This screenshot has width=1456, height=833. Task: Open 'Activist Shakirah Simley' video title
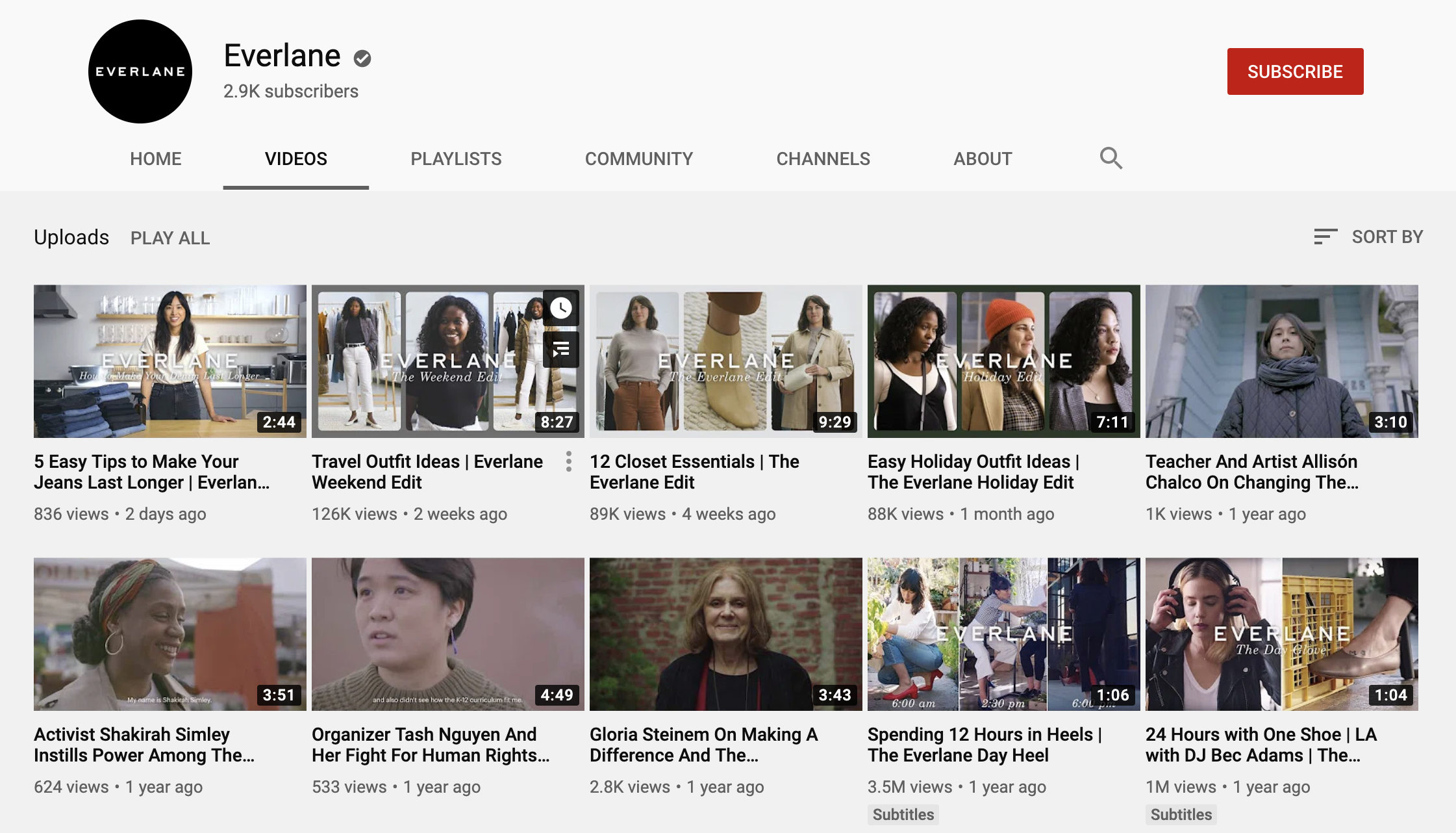(144, 745)
